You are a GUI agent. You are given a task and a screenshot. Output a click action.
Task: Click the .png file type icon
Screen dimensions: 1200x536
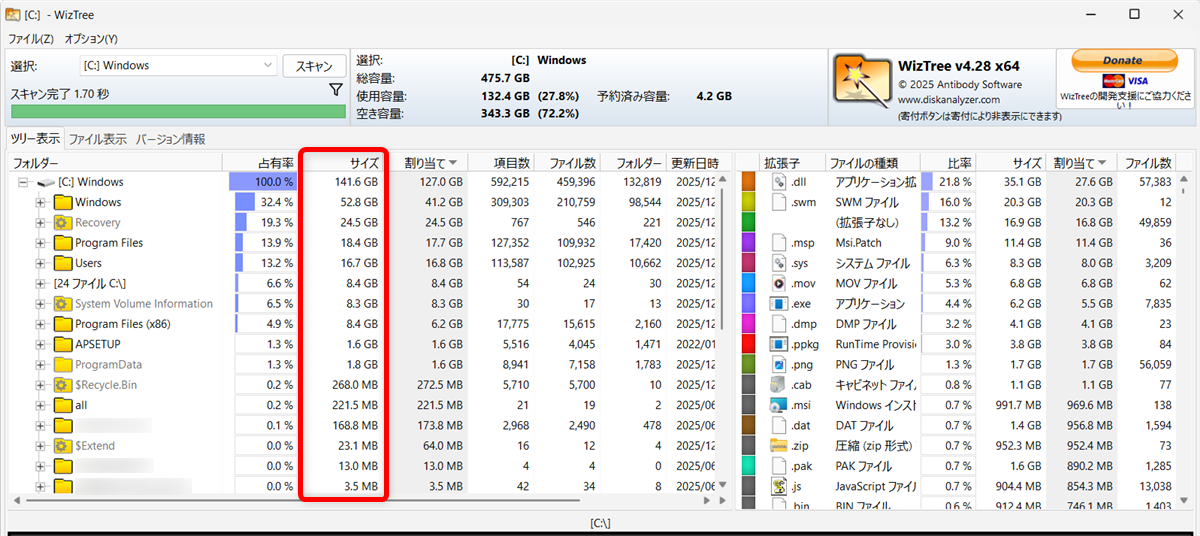click(x=779, y=365)
